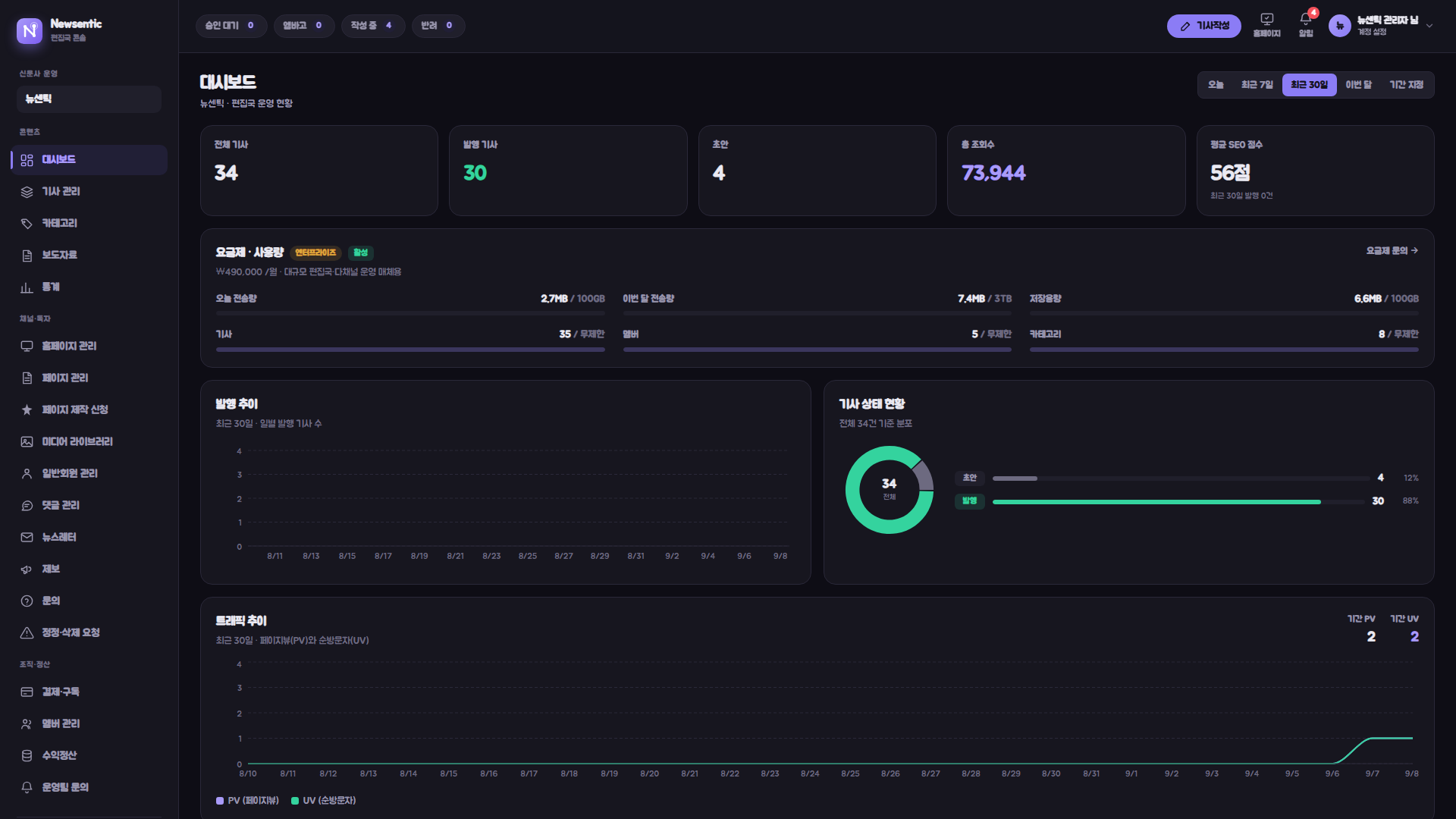1456x819 pixels.
Task: Open 통계 bar chart icon in sidebar
Action: (x=27, y=287)
